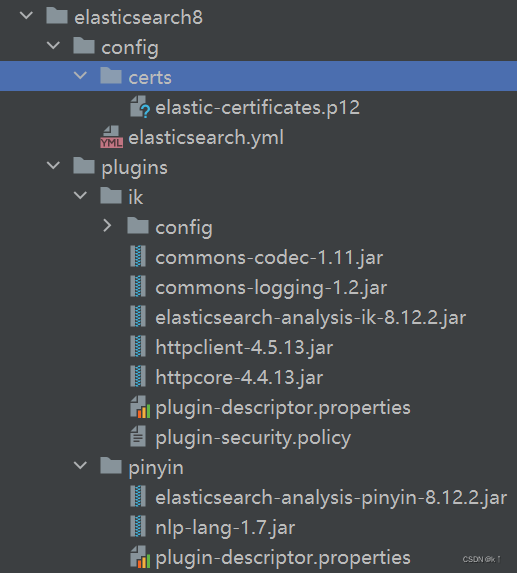
Task: Click the unknown-file icon of elastic-certificates.p12
Action: click(x=140, y=107)
